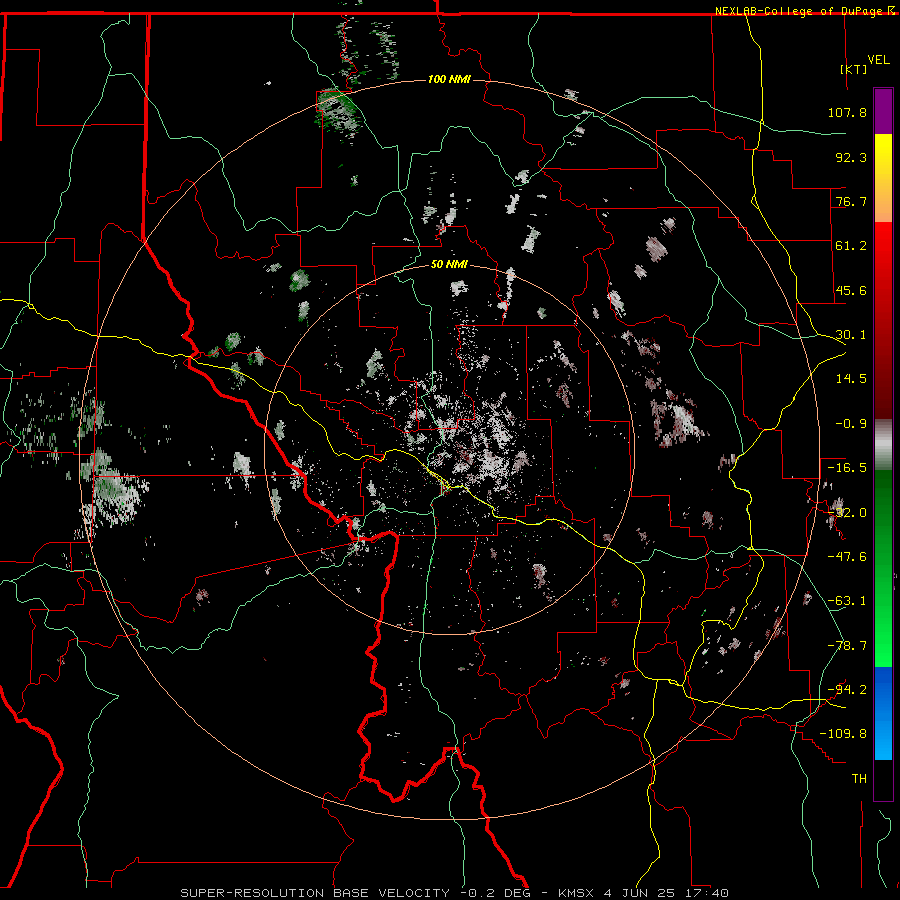900x900 pixels.
Task: Select the KMSX station identifier
Action: [577, 893]
